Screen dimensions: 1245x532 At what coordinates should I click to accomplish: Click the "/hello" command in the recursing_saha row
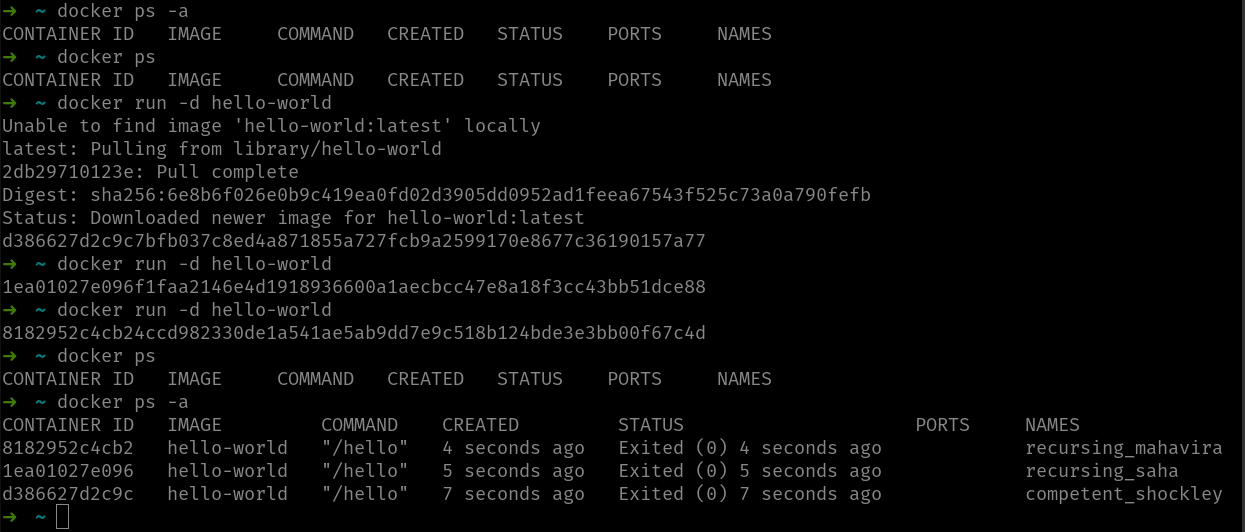pos(365,471)
